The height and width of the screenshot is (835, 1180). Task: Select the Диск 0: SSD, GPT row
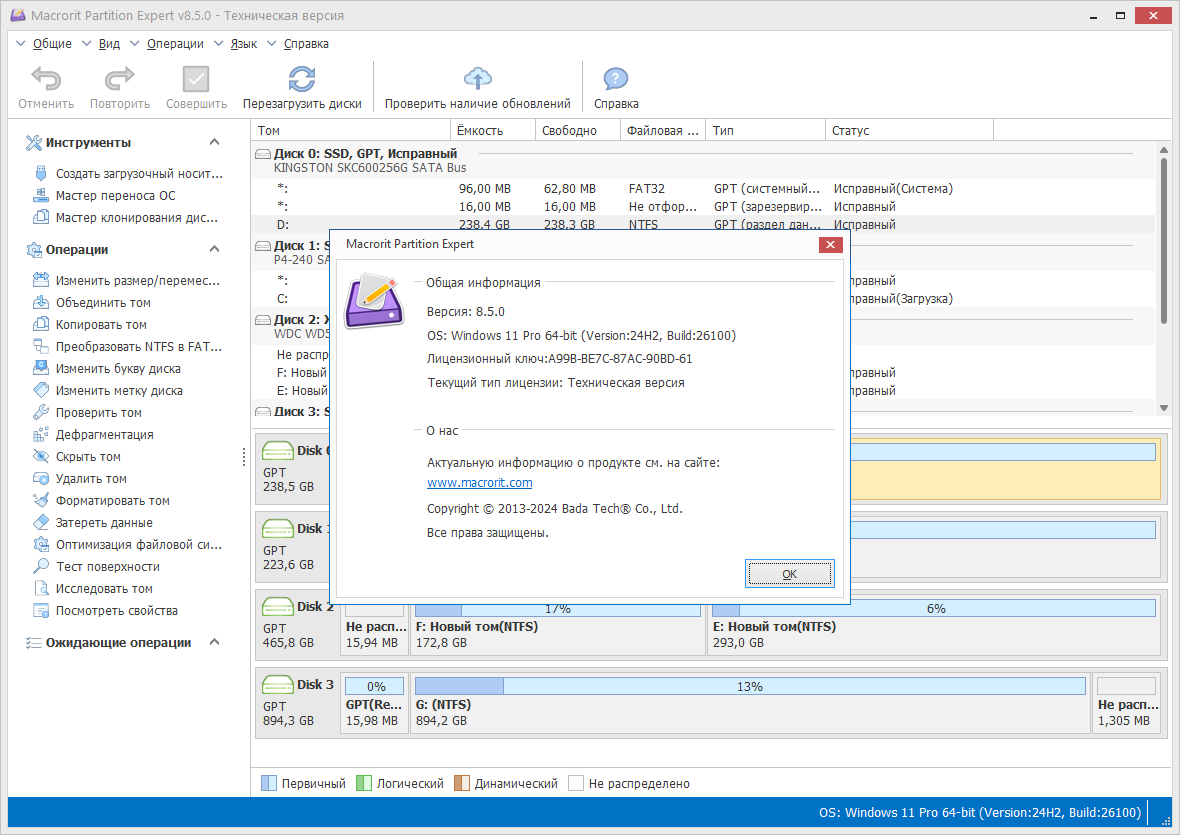(704, 160)
